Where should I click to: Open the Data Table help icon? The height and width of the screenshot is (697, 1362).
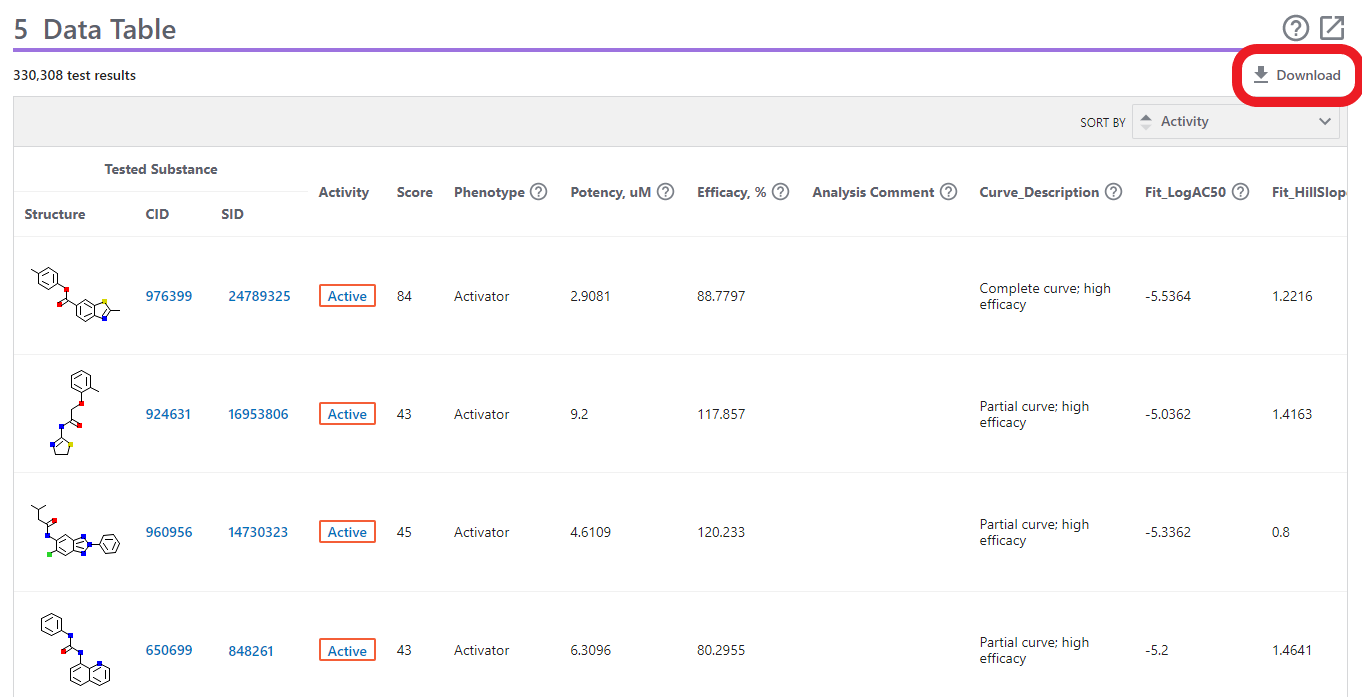pos(1295,28)
